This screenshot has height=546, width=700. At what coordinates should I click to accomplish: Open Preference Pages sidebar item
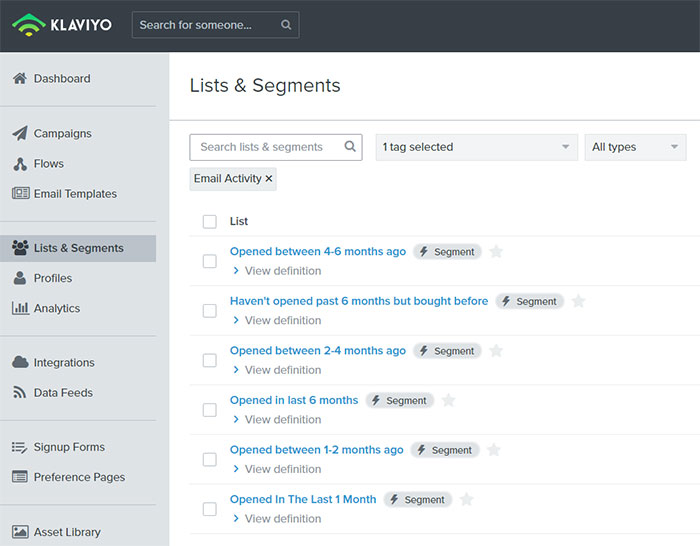click(x=79, y=477)
